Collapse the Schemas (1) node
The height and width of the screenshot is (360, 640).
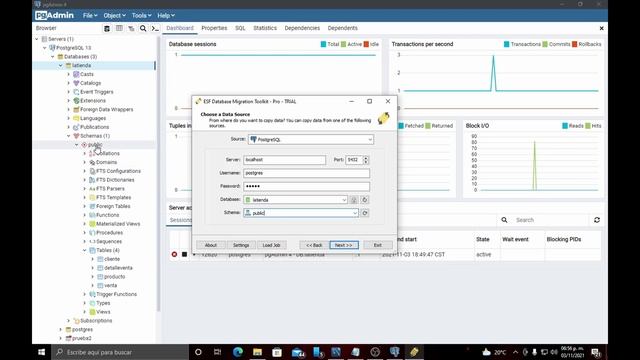point(69,136)
